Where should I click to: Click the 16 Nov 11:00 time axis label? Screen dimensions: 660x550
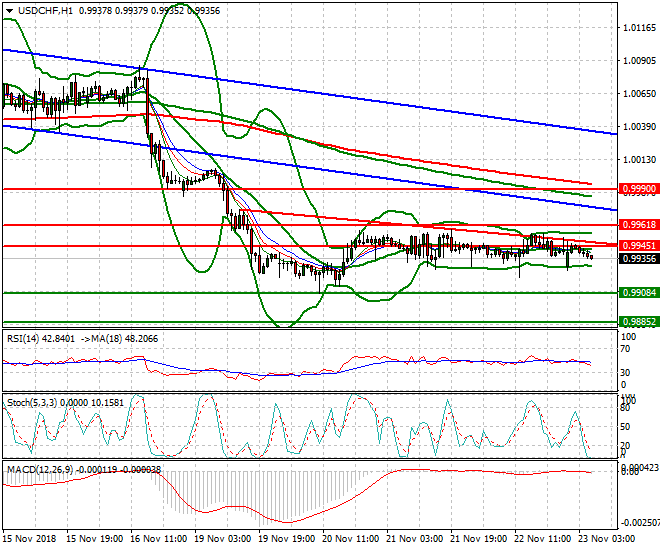pyautogui.click(x=159, y=539)
